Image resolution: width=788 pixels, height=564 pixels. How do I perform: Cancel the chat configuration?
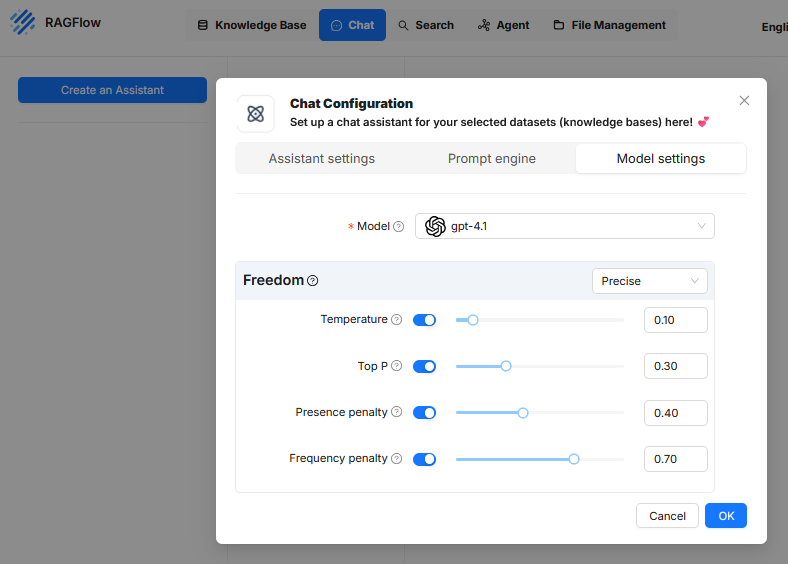667,516
